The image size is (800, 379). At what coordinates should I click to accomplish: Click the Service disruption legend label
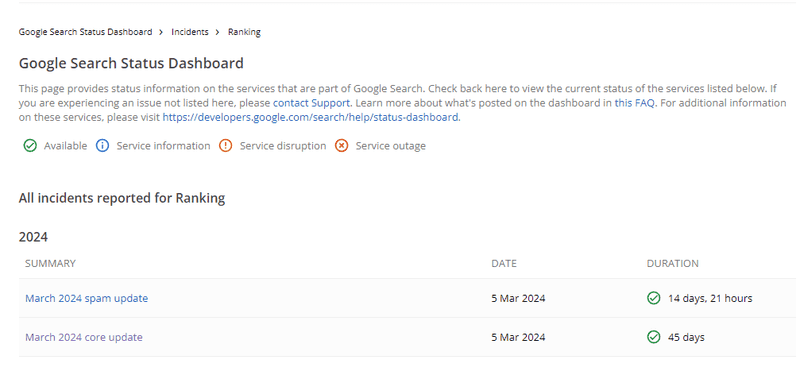click(x=283, y=146)
